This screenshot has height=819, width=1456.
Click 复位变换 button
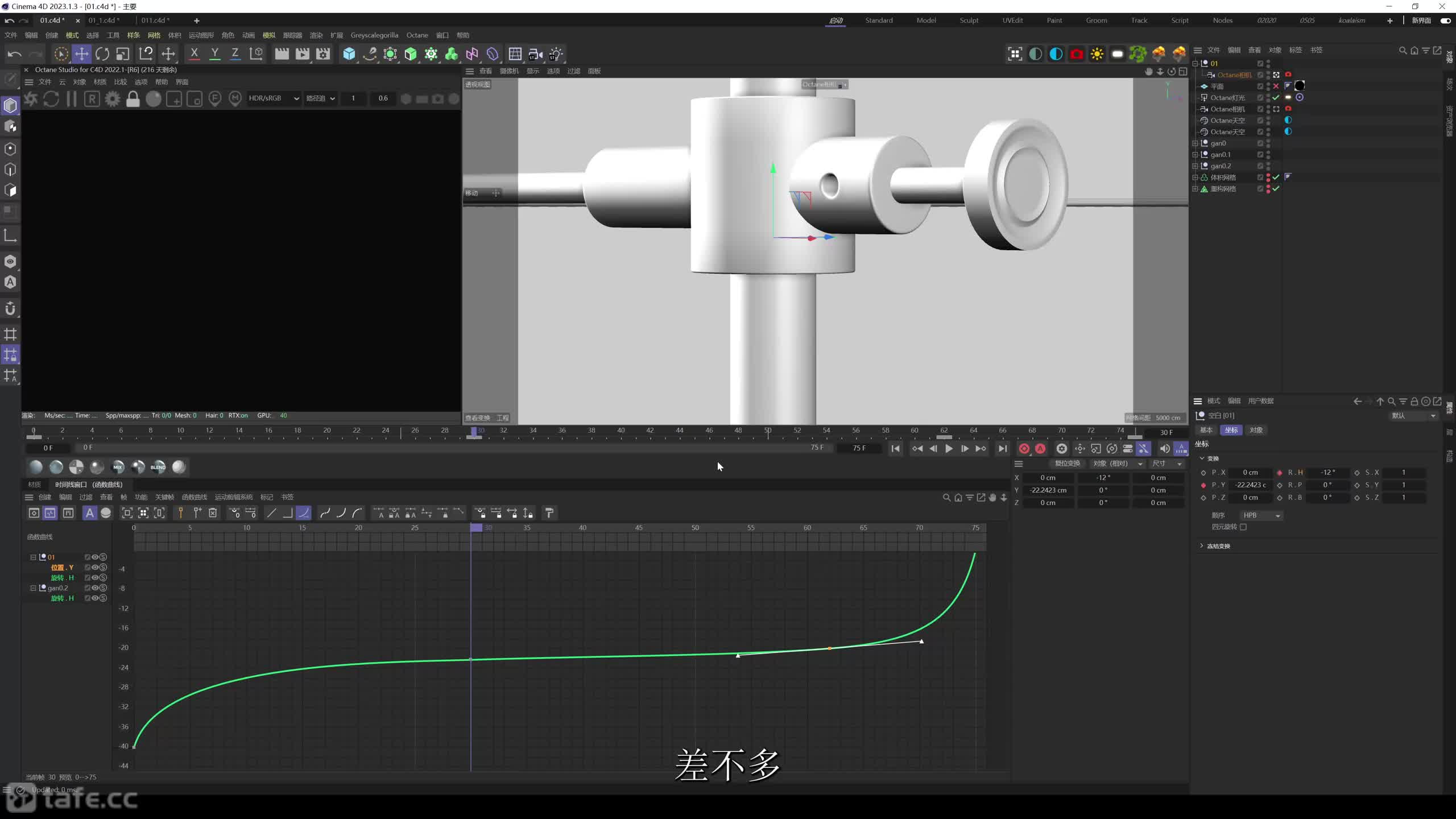(1067, 464)
